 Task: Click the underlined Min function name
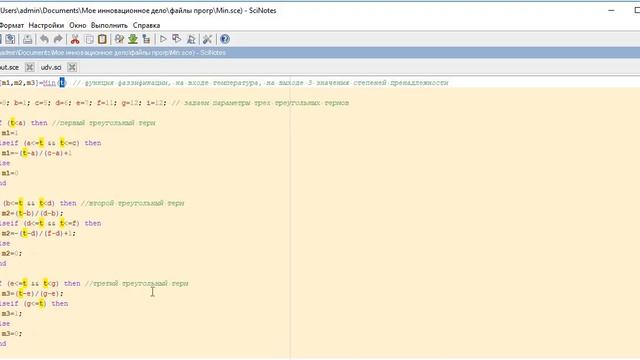pyautogui.click(x=49, y=83)
